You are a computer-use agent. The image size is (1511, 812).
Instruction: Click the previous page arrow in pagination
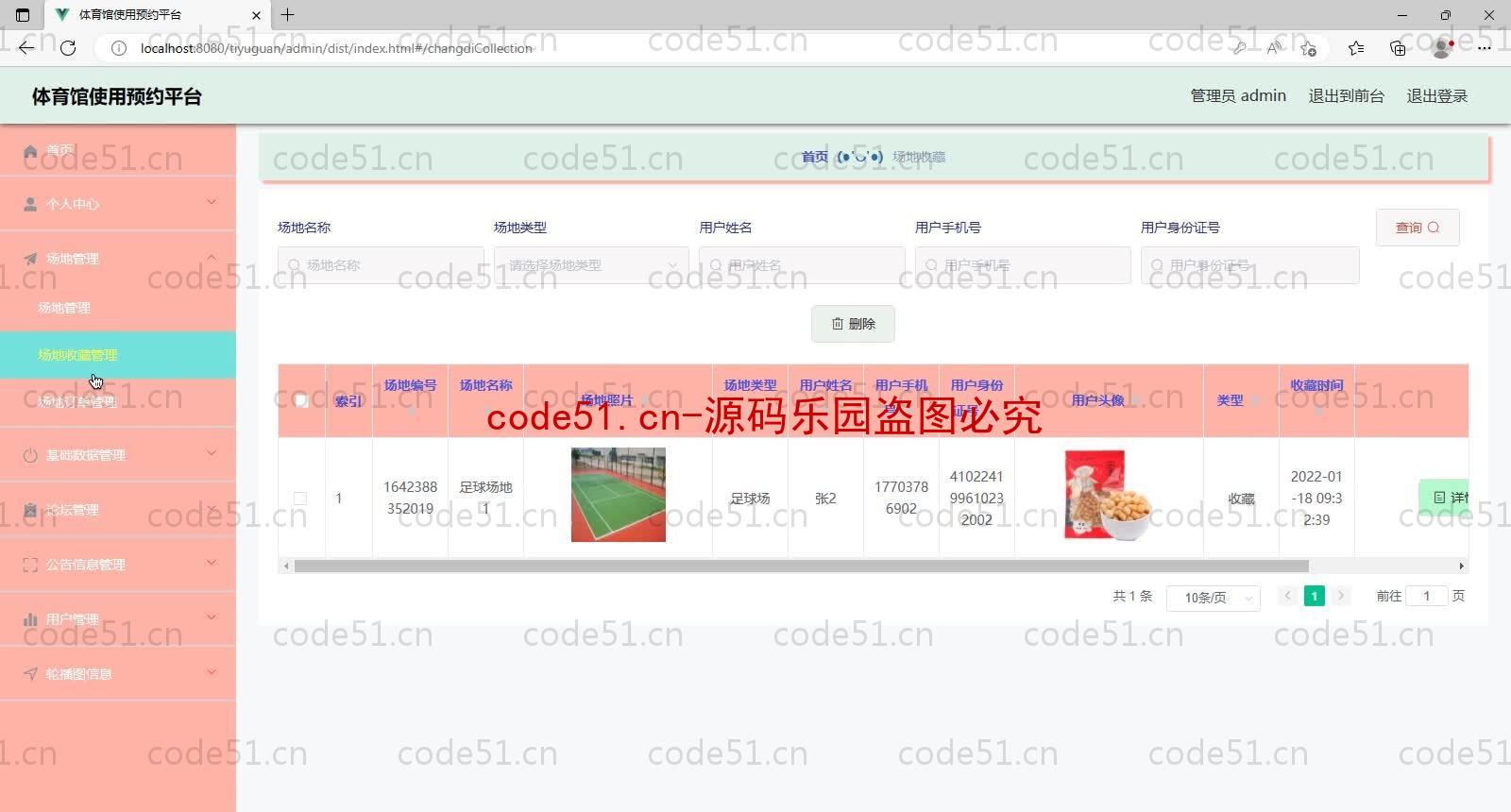pyautogui.click(x=1286, y=596)
